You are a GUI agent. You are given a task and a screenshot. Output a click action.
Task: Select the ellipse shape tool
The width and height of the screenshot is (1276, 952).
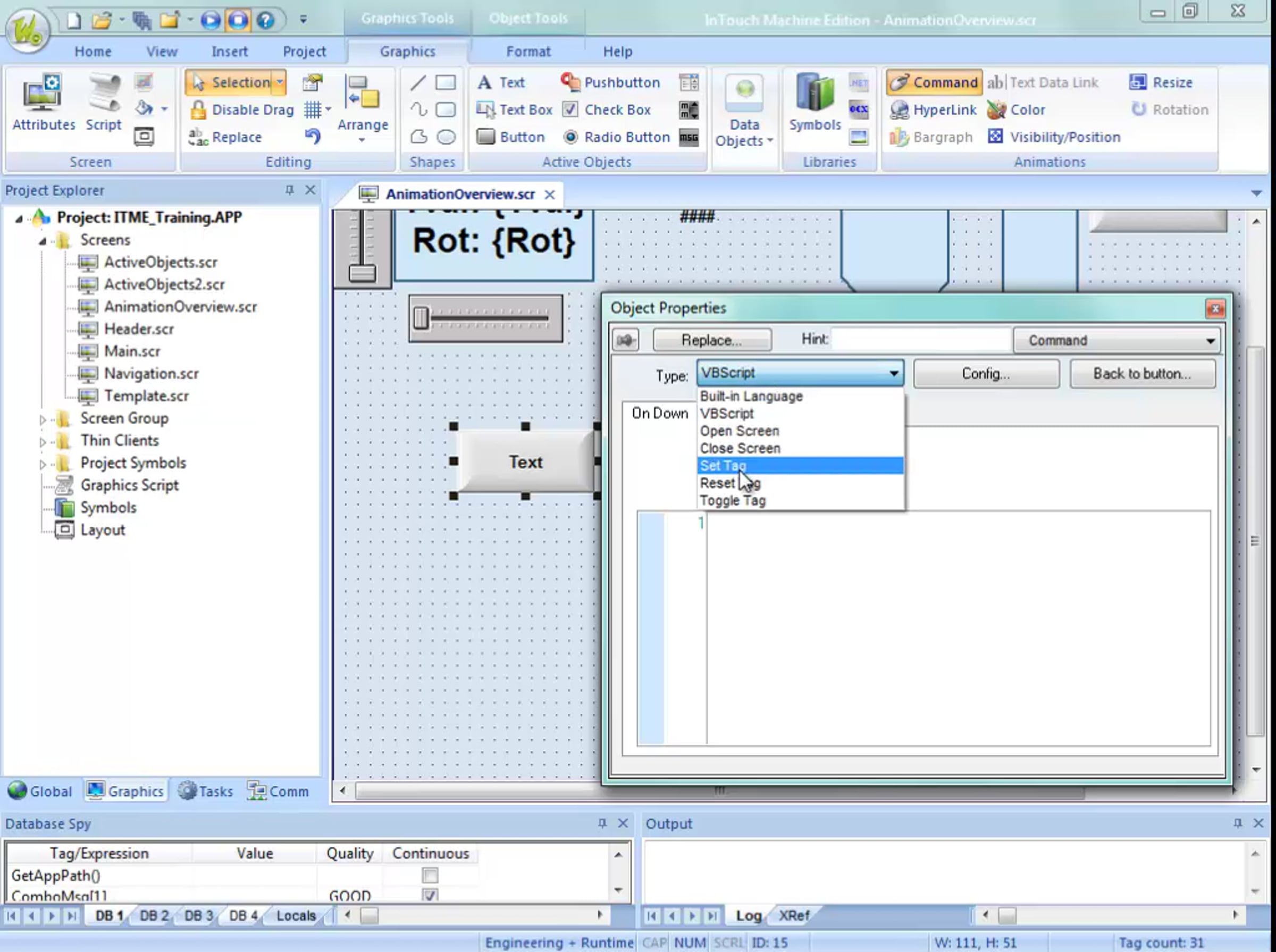[446, 137]
